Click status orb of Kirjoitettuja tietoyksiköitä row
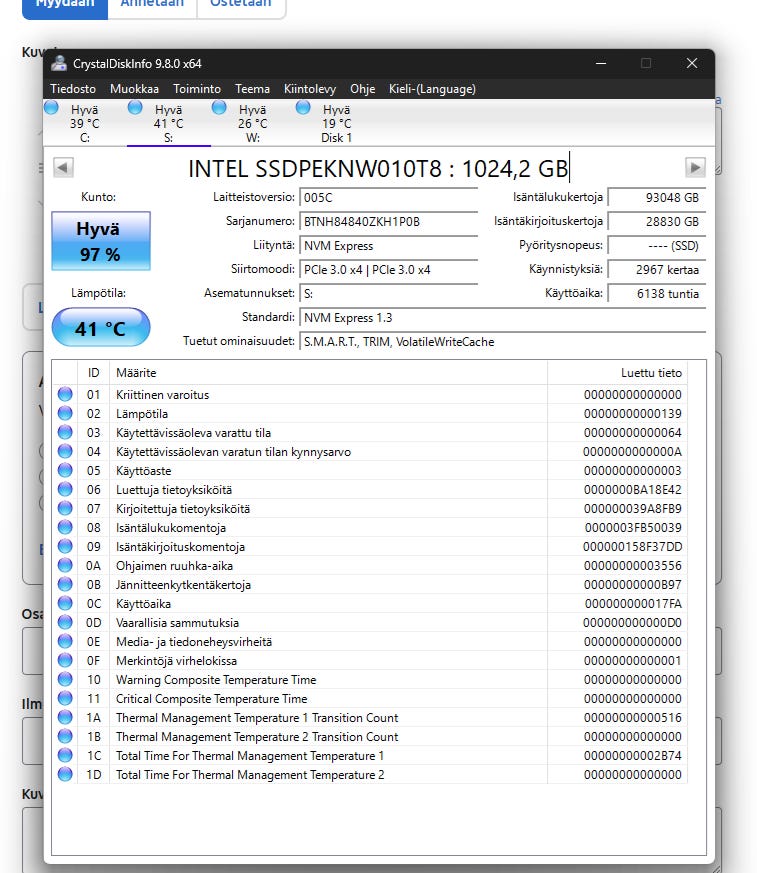This screenshot has width=757, height=873. tap(65, 508)
